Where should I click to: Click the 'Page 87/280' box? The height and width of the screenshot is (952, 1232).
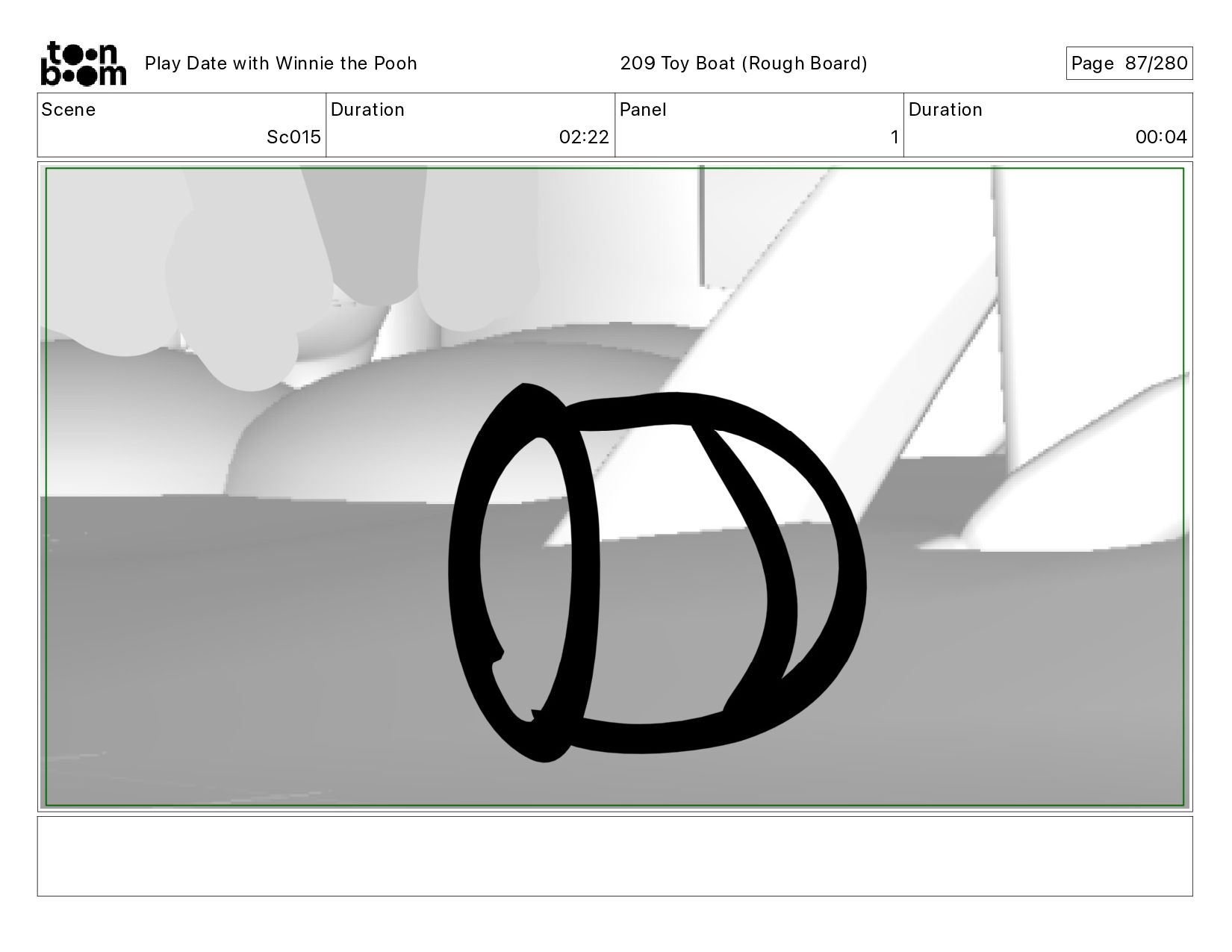pyautogui.click(x=1129, y=63)
